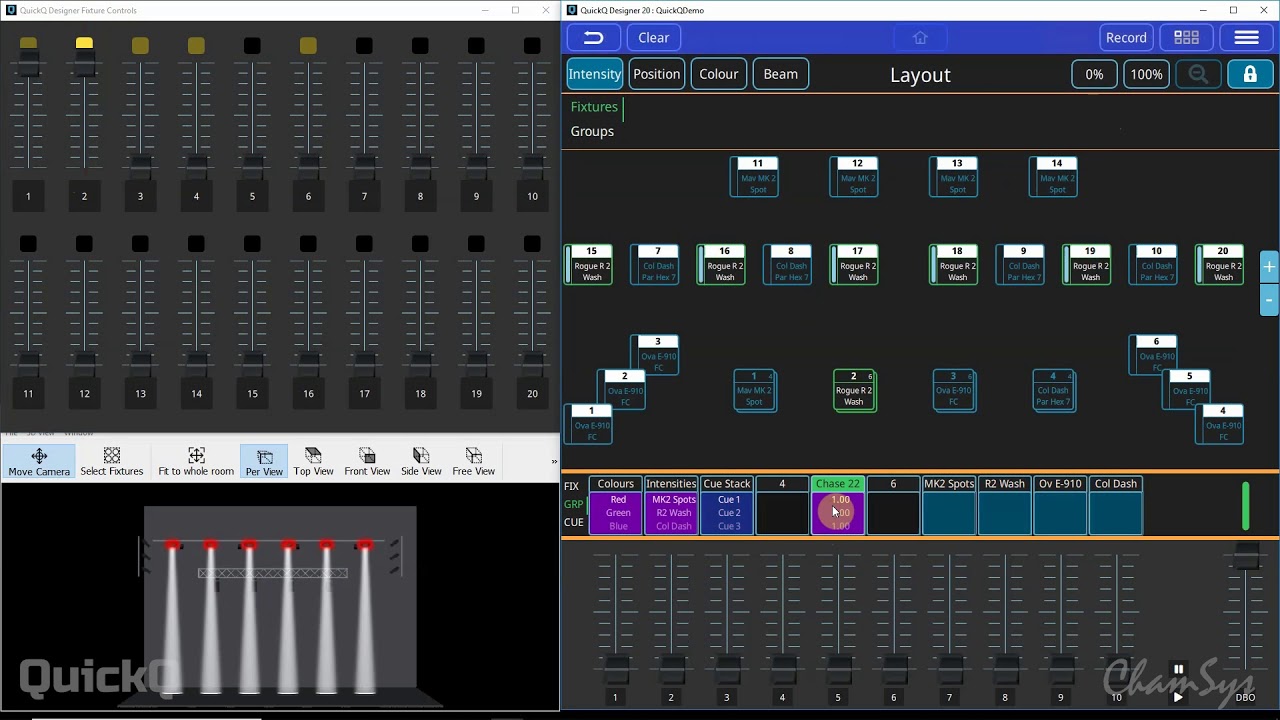The width and height of the screenshot is (1280, 720).
Task: Select fixture 20 Rogue R2 Wash tile
Action: (x=1220, y=265)
